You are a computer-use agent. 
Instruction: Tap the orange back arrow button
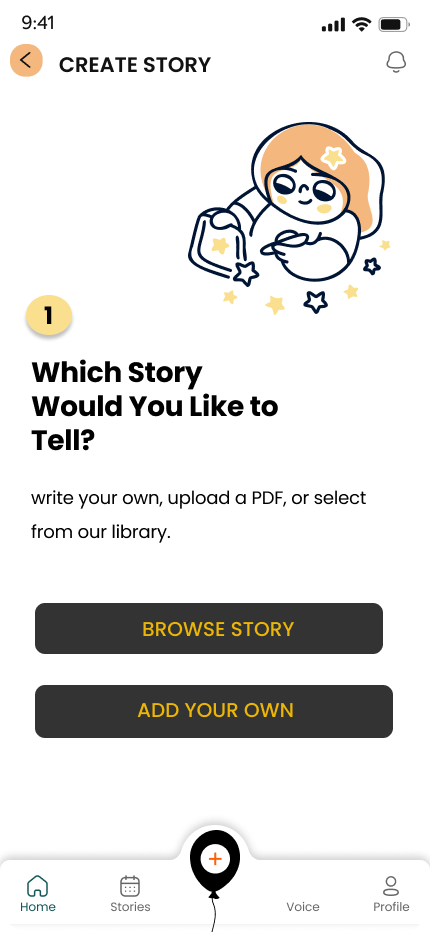point(26,61)
